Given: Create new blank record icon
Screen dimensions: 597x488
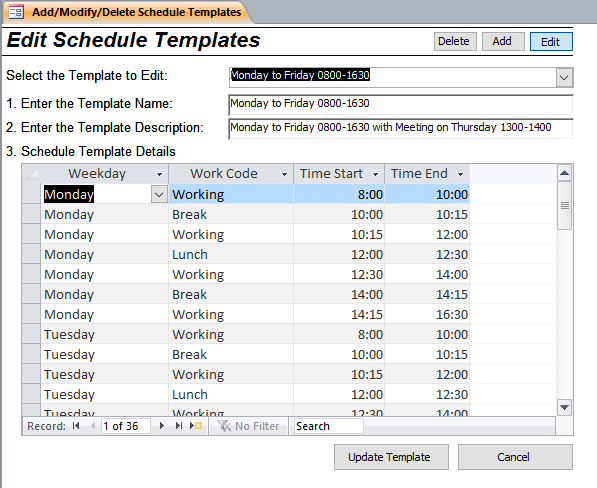Looking at the screenshot, I should click(196, 426).
